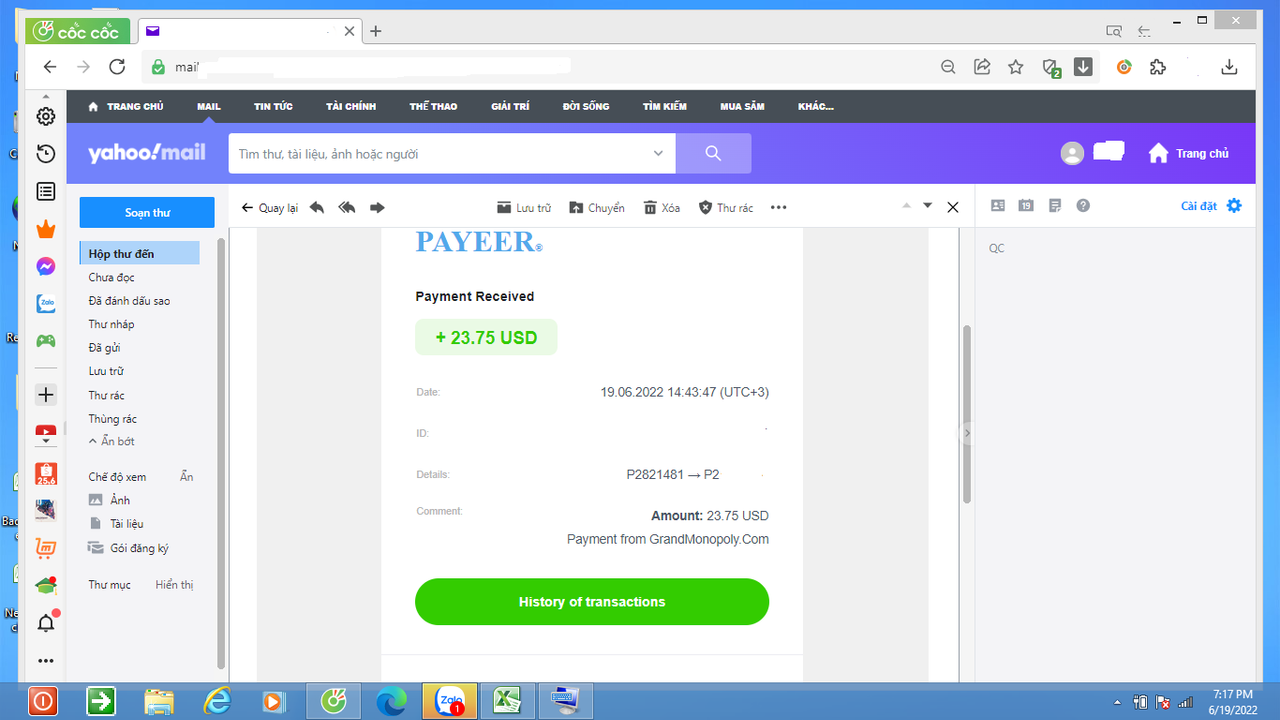Open Zalo from the browser sidebar
The width and height of the screenshot is (1280, 720).
(x=45, y=303)
